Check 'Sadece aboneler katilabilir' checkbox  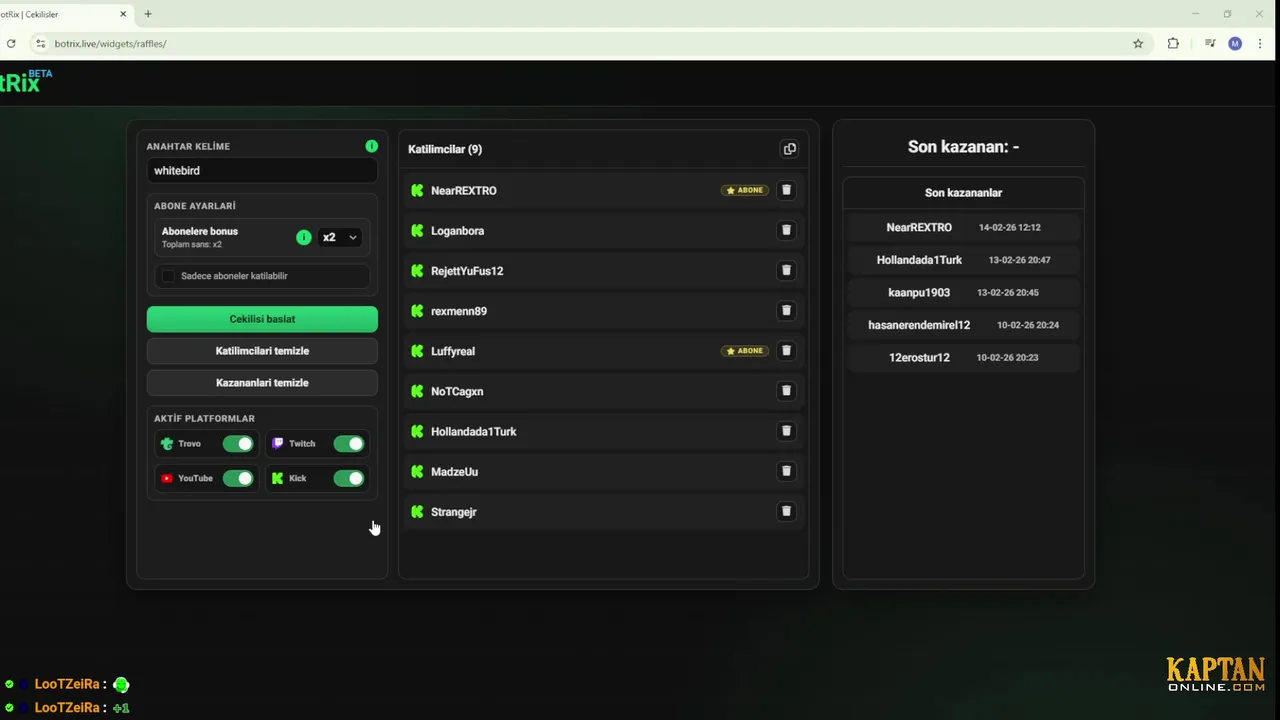click(x=168, y=276)
